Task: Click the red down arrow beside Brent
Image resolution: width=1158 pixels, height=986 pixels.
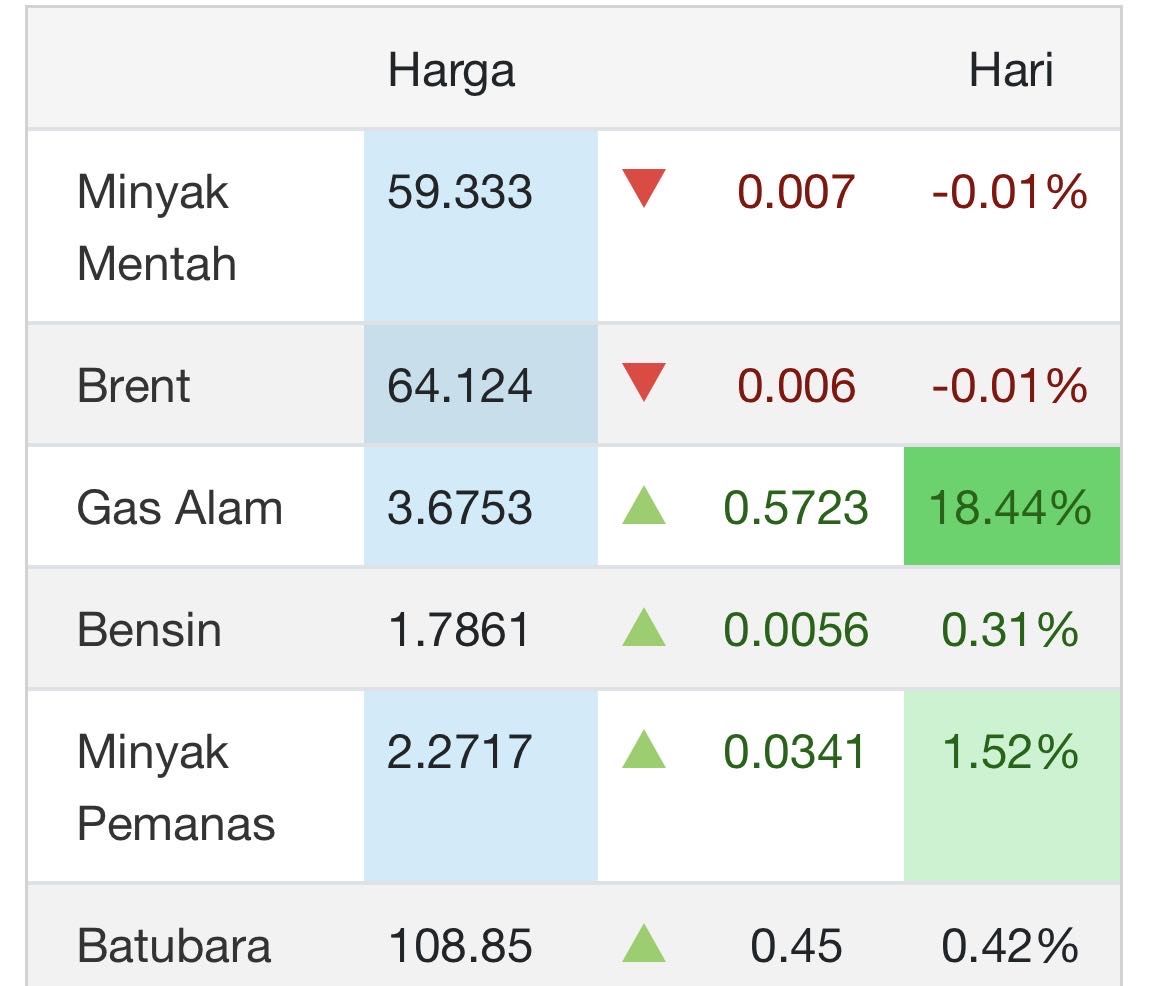Action: tap(643, 383)
